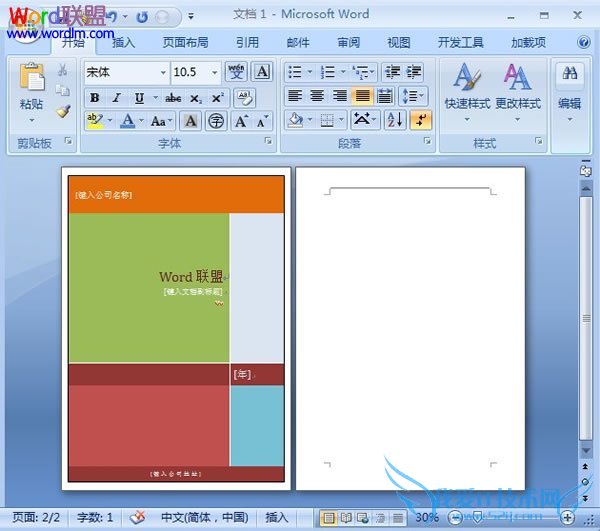Screen dimensions: 600x531
Task: Click the spelling check status icon
Action: 137,517
